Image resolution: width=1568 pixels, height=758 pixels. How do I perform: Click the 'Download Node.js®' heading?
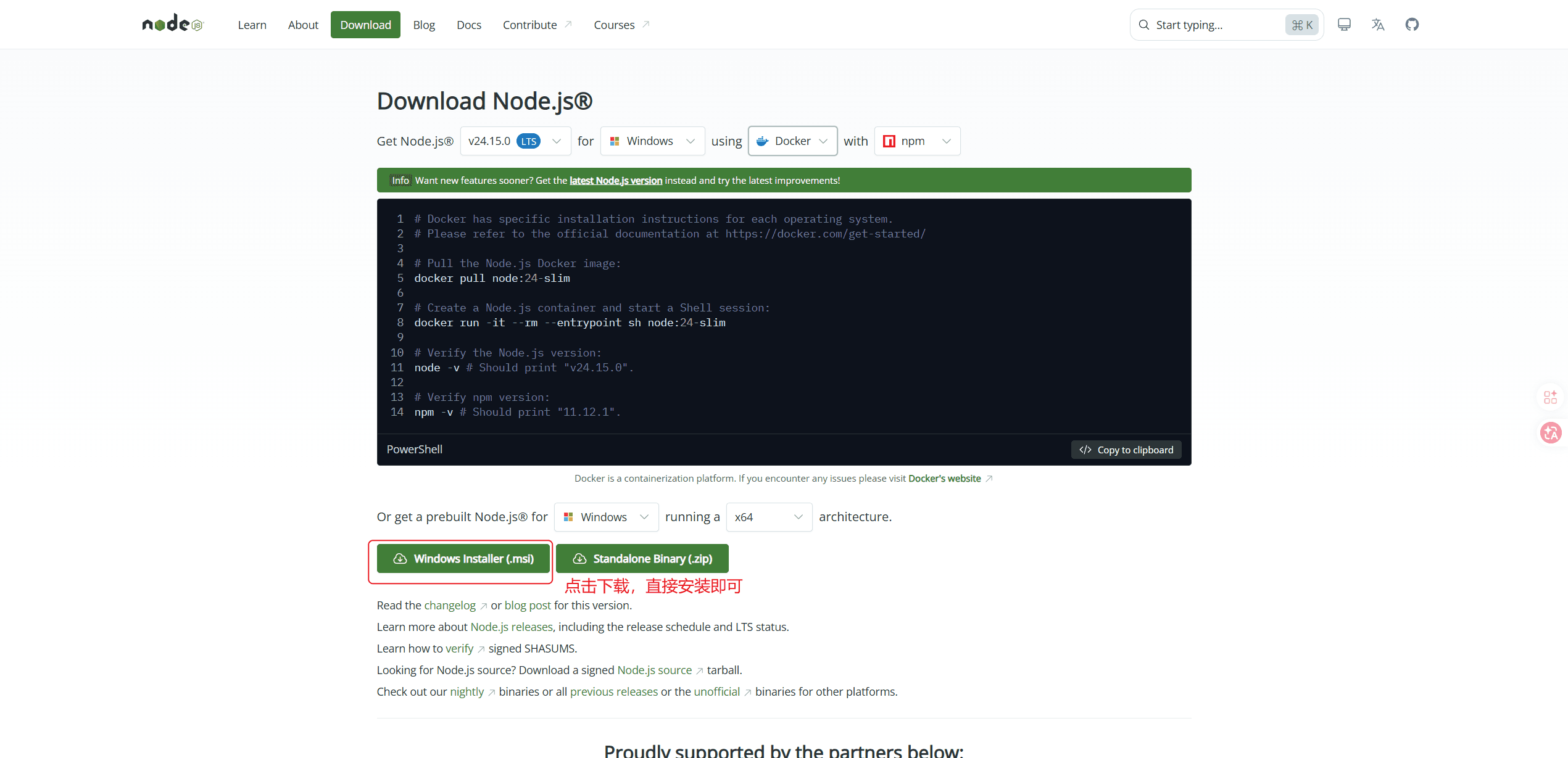tap(484, 101)
